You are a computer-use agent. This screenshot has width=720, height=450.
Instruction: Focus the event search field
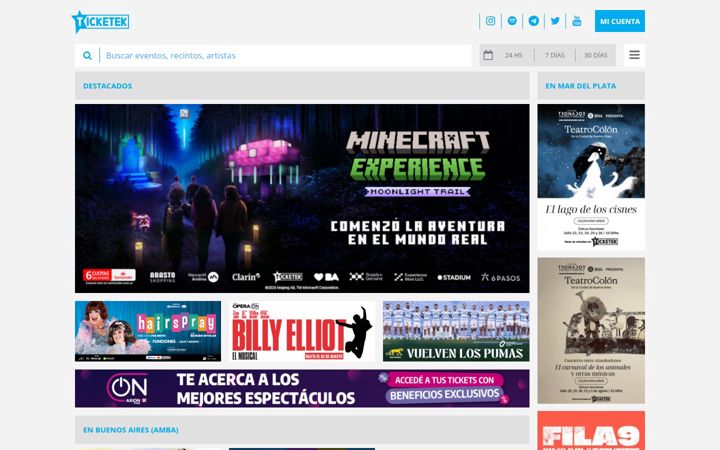point(286,56)
